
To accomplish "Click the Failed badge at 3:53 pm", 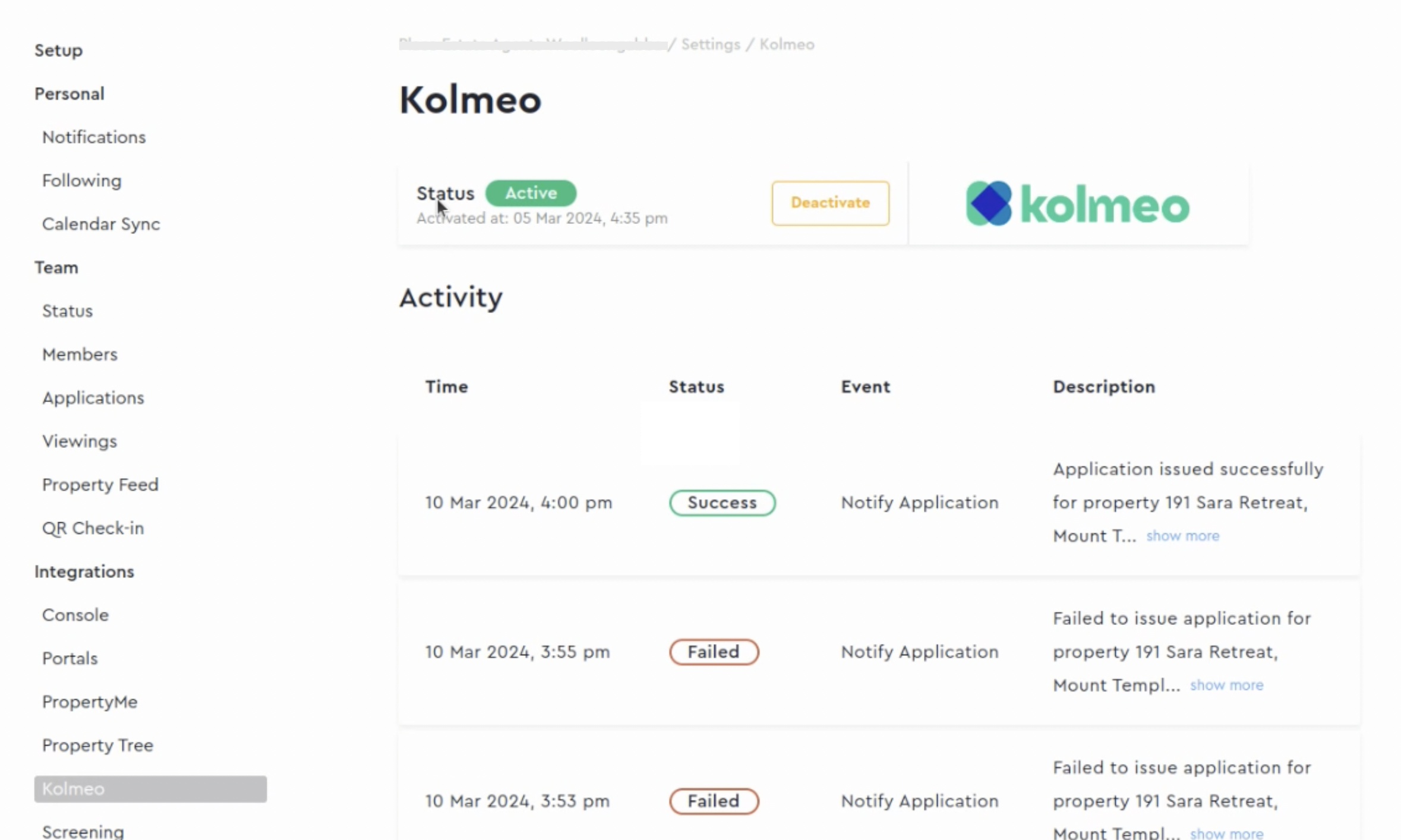I will pos(714,801).
